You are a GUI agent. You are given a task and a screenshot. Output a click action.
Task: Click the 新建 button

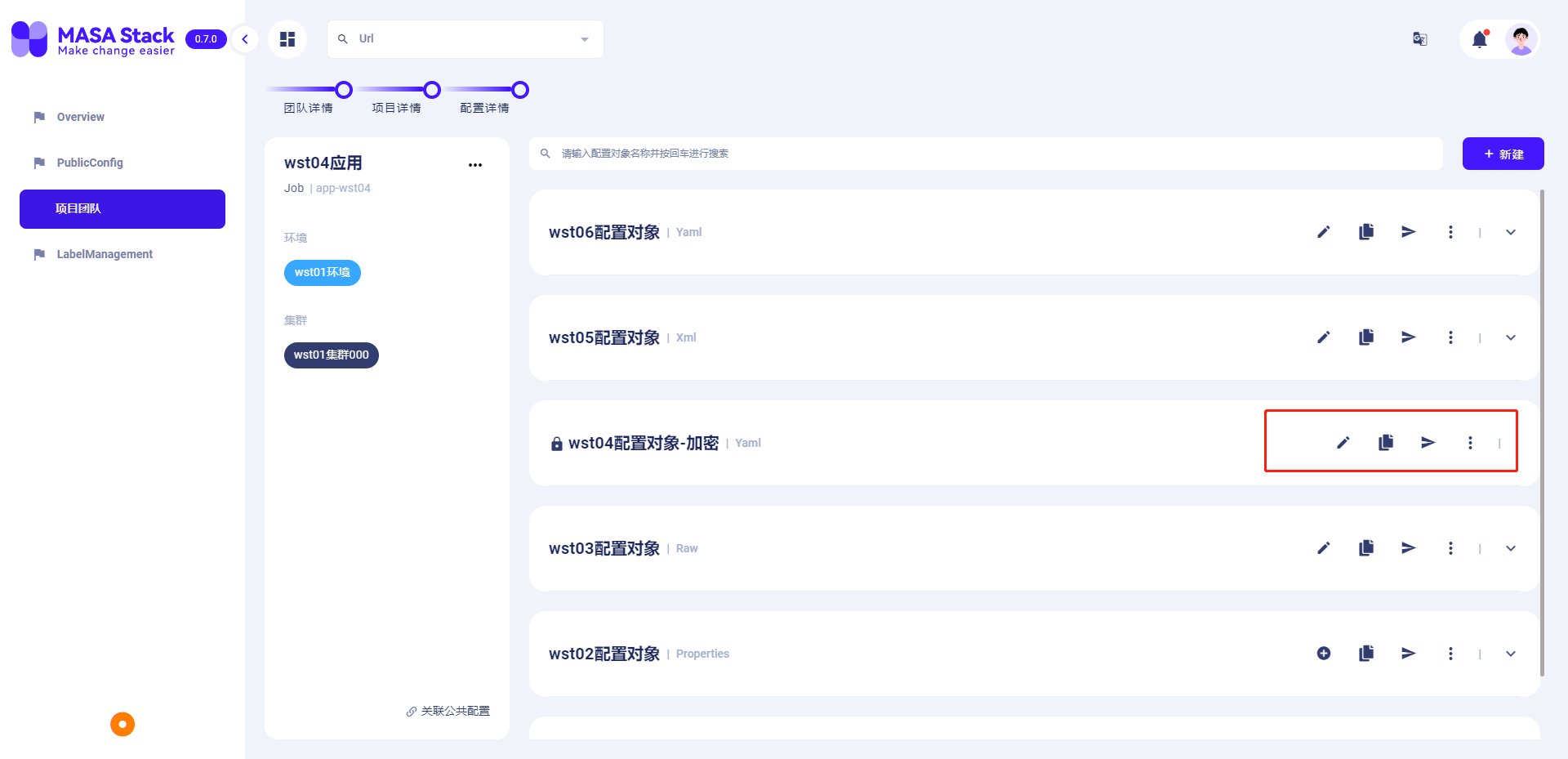pos(1503,154)
